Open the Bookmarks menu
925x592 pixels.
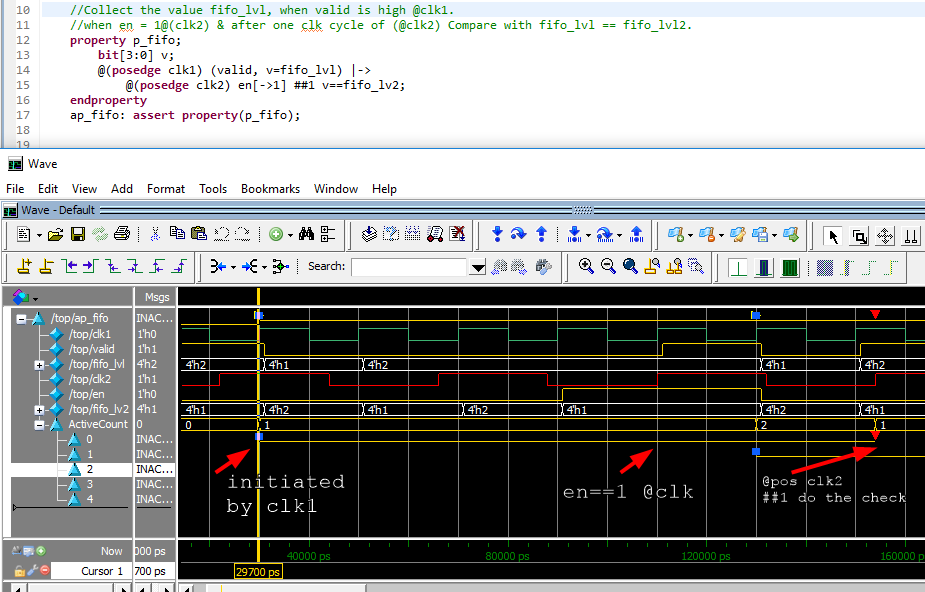pos(270,188)
